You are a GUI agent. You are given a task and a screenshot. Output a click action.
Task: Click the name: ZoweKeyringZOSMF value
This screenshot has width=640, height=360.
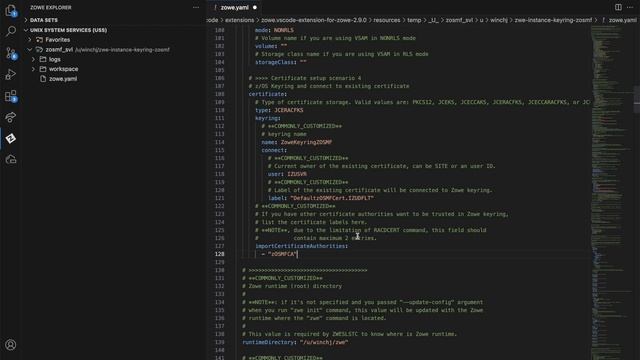pos(306,142)
